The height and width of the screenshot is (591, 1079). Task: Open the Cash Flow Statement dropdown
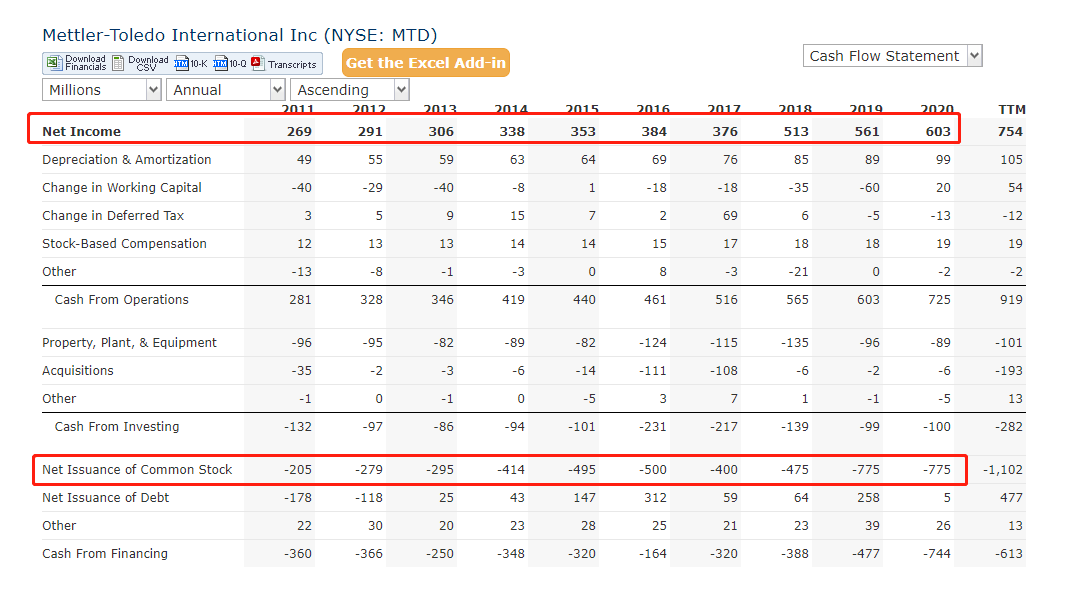coord(893,56)
